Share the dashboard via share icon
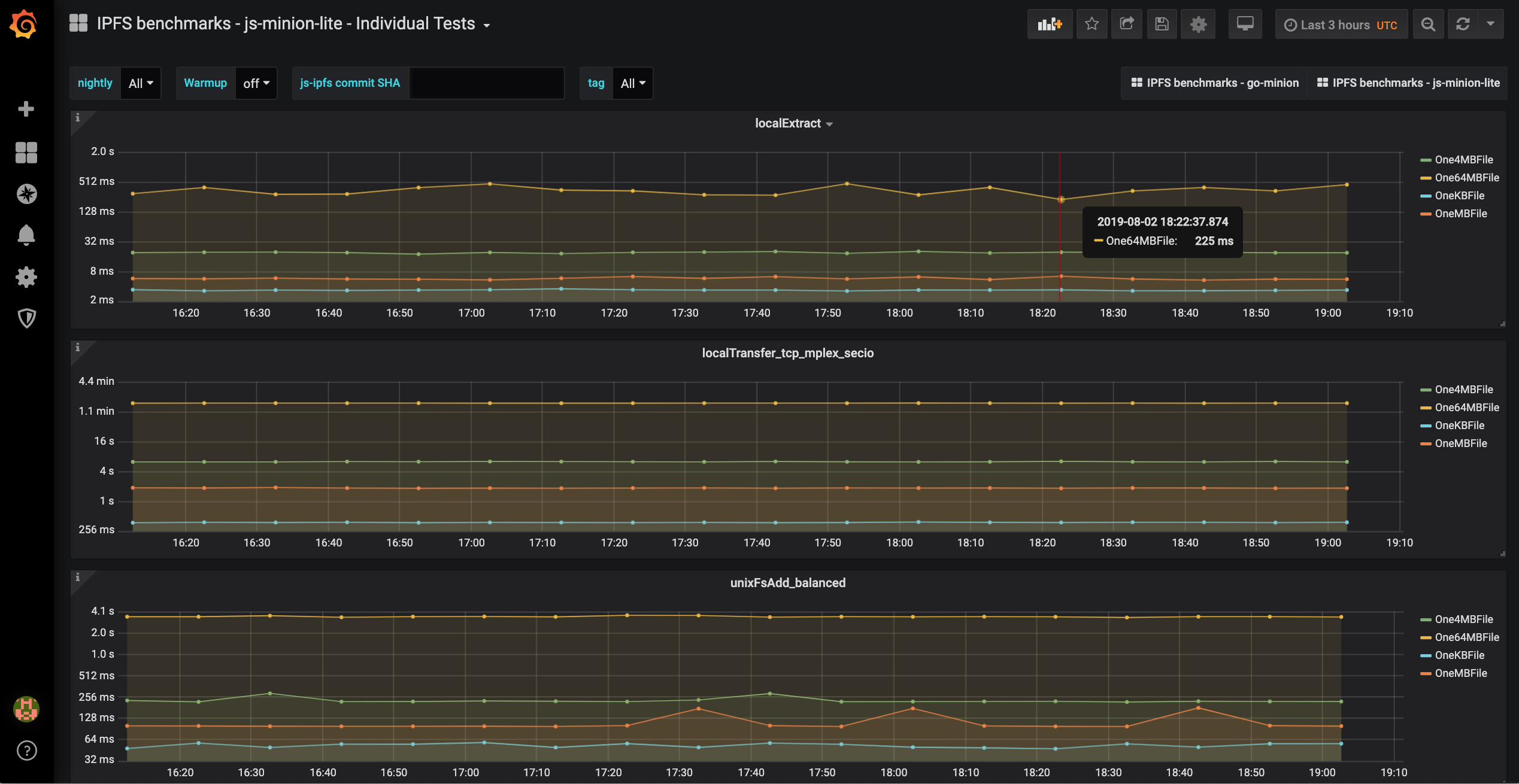Screen dimensions: 1519x784 (x=1127, y=24)
